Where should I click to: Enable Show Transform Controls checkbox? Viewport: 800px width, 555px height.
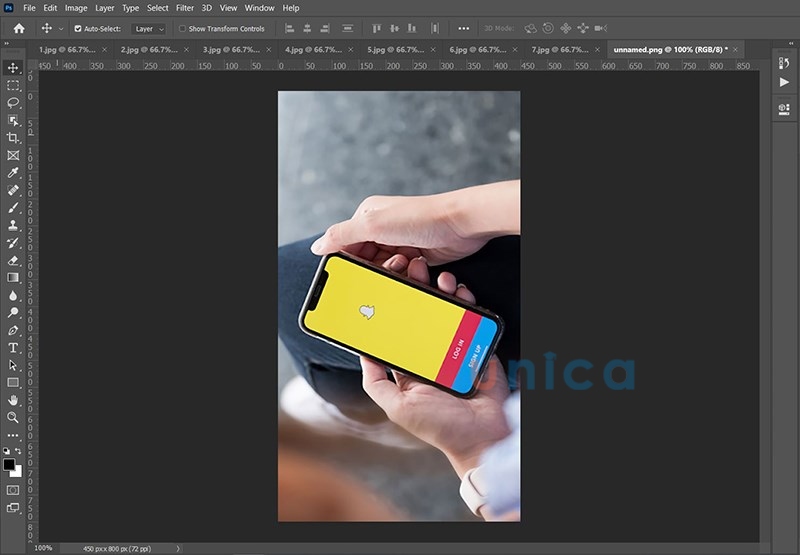pos(182,29)
